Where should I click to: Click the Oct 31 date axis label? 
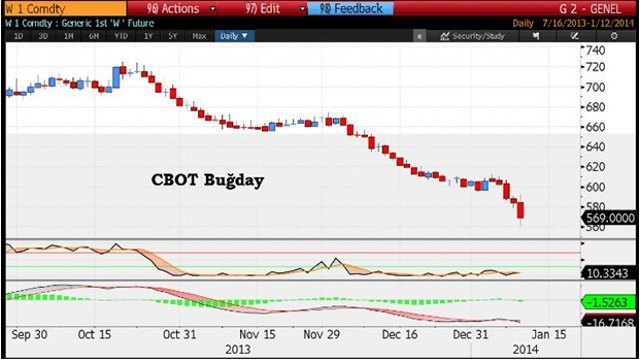tap(180, 335)
